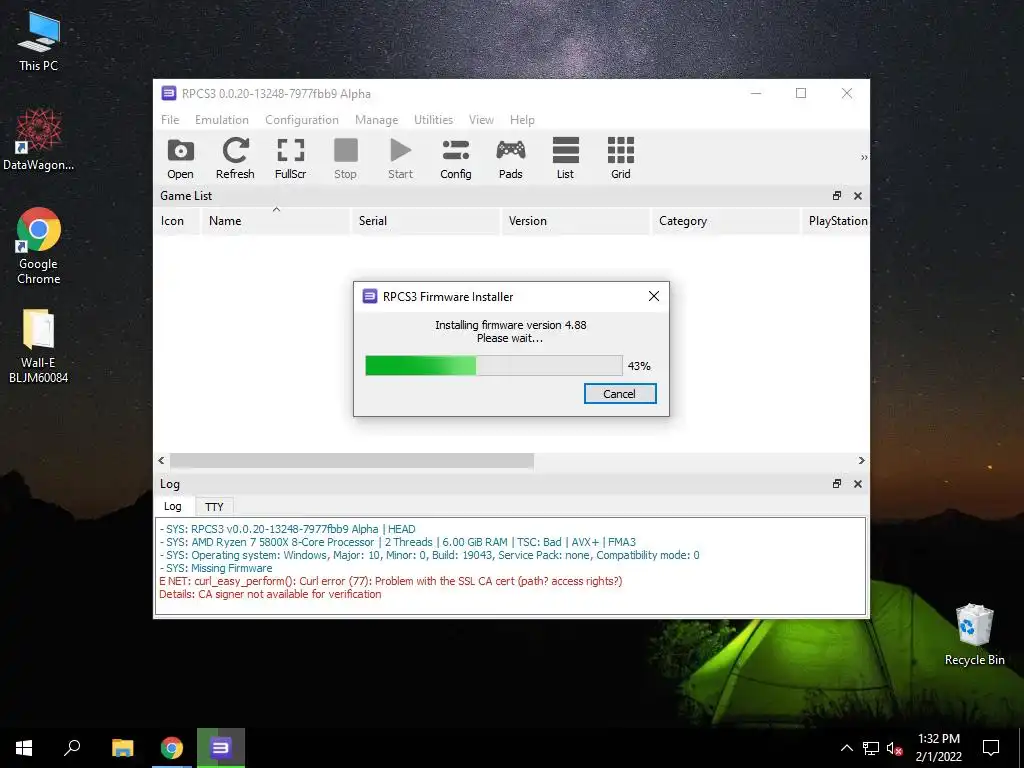Open the Manage menu
Image resolution: width=1024 pixels, height=768 pixels.
coord(376,120)
